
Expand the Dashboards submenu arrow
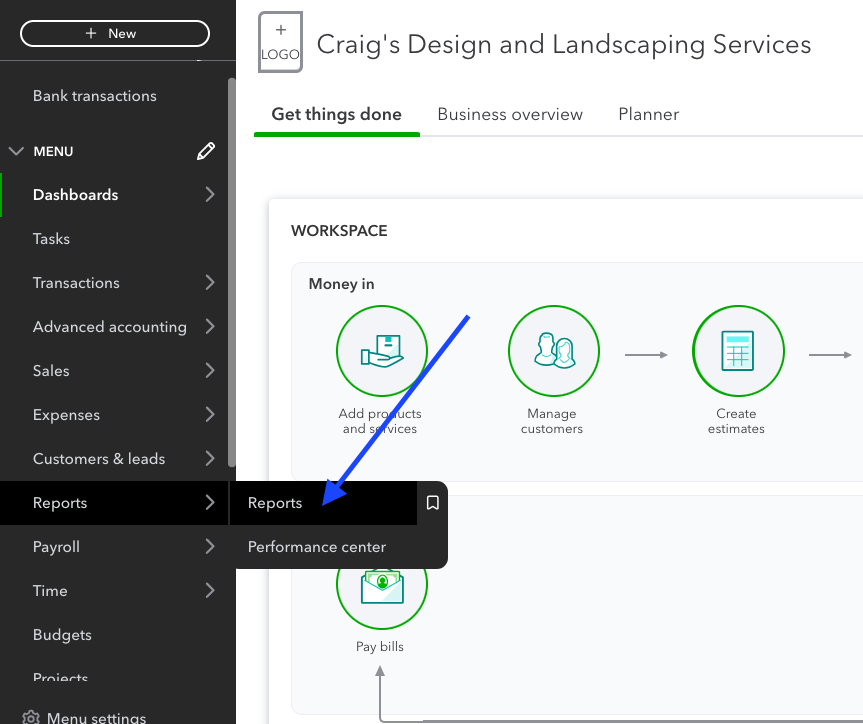[210, 195]
